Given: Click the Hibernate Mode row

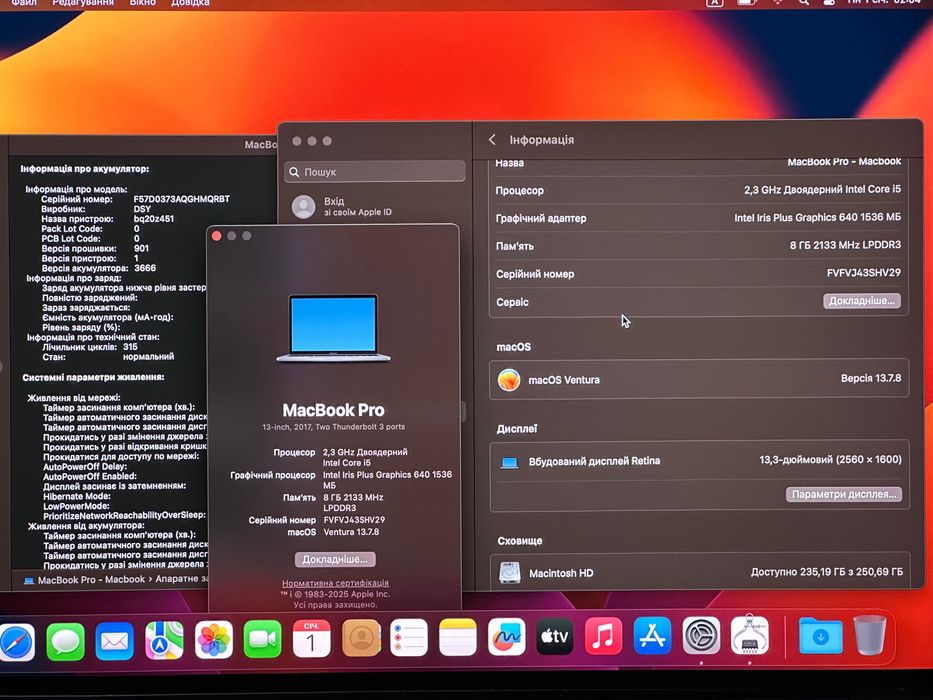Looking at the screenshot, I should click(x=77, y=496).
